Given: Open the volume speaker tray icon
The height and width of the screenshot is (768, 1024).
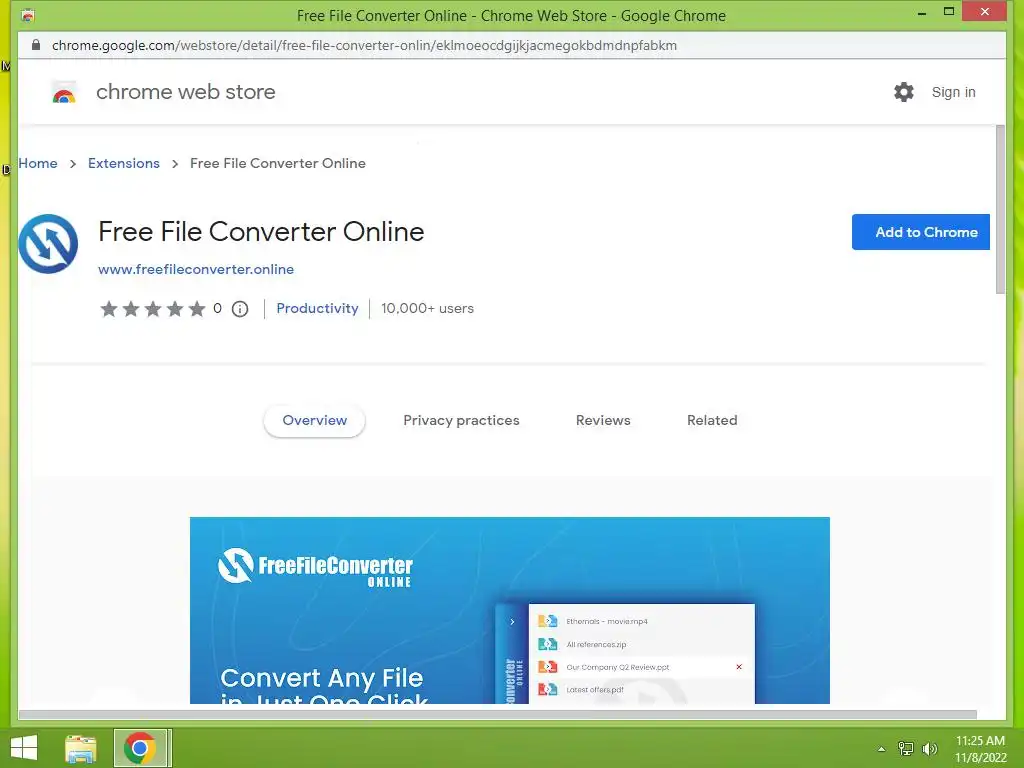Looking at the screenshot, I should 930,748.
